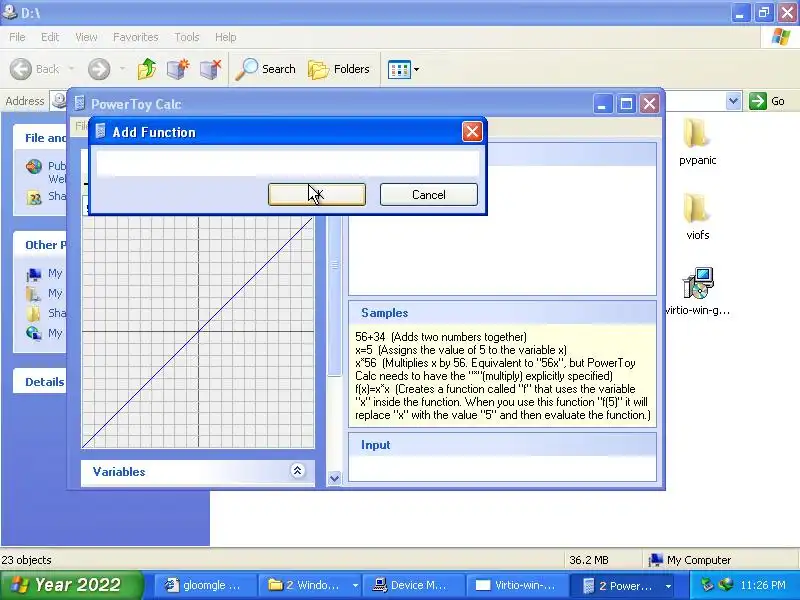
Task: Switch to gloomgle taskbar item
Action: coord(204,585)
